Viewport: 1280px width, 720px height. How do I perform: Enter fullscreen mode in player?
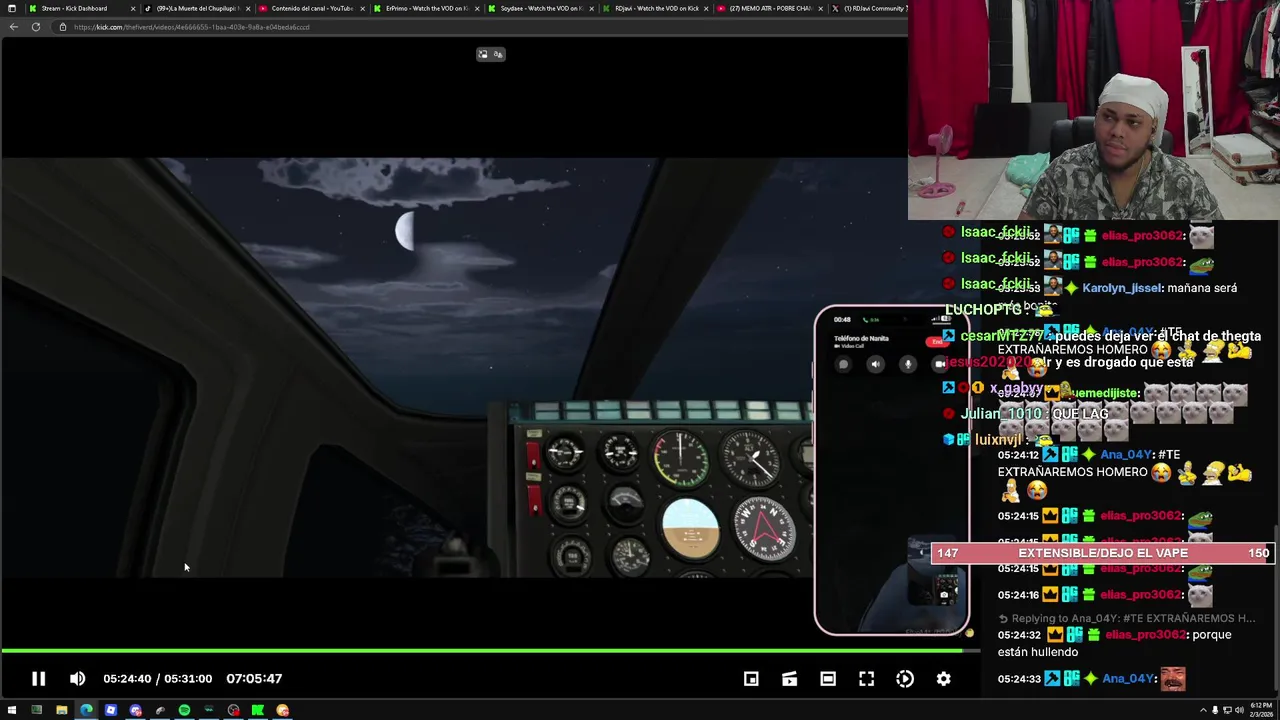(x=866, y=678)
